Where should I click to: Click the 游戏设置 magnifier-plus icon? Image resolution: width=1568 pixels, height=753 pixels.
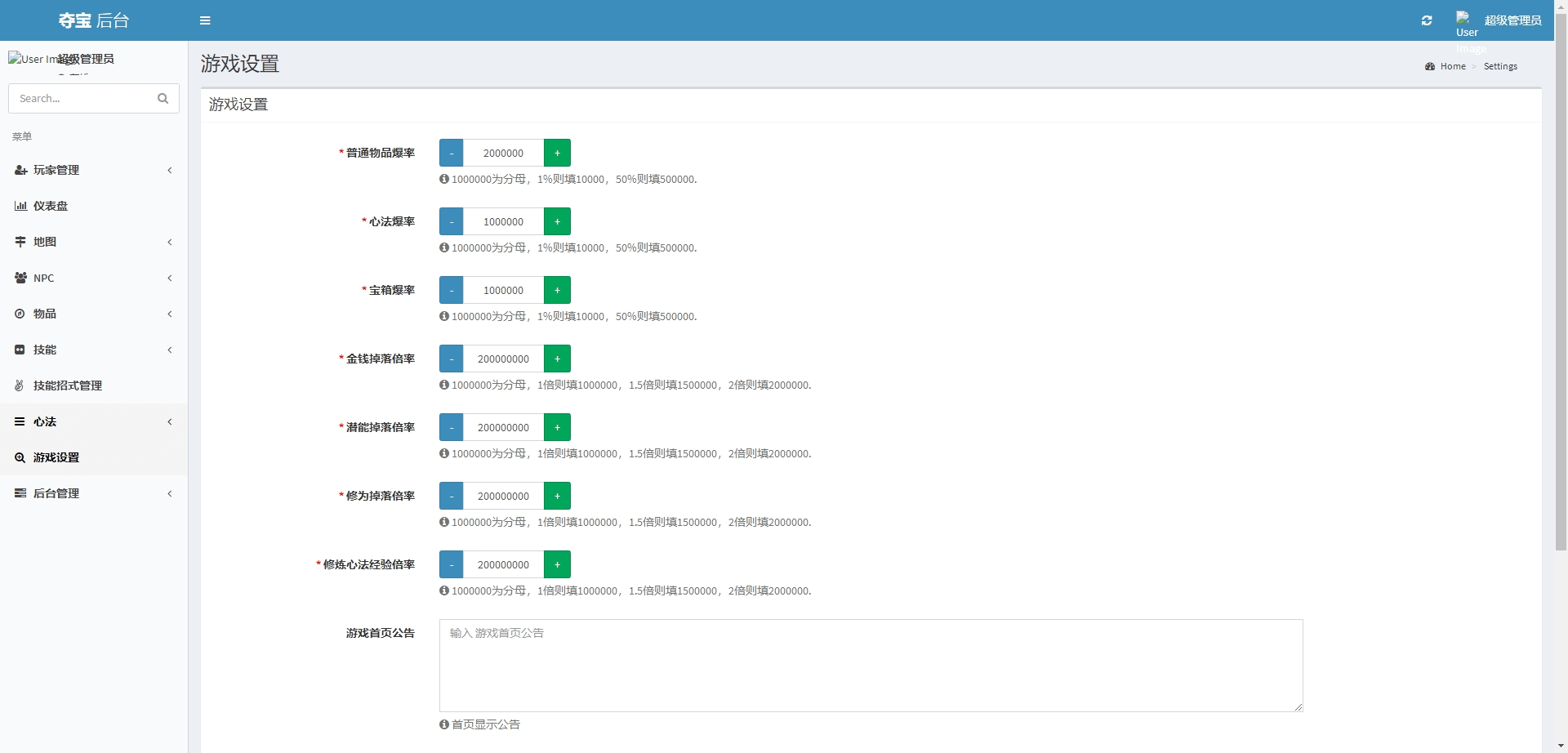pos(20,457)
